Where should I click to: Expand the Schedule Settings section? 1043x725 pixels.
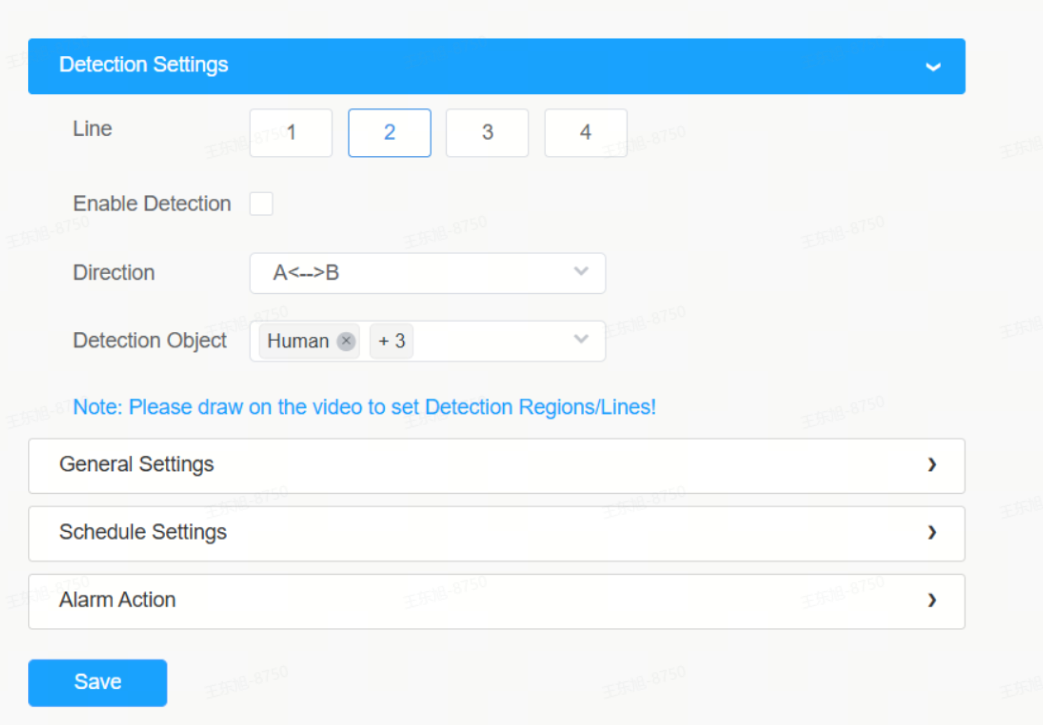[x=496, y=533]
